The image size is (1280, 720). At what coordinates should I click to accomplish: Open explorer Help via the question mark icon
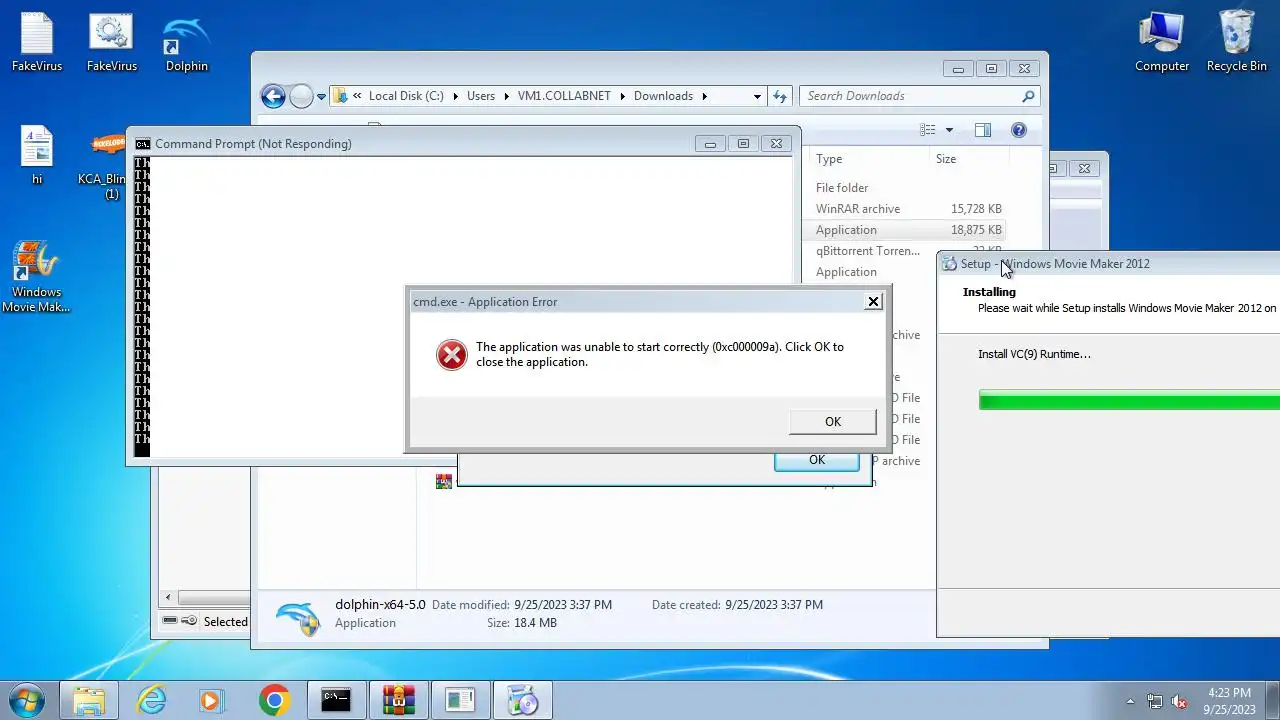[x=1019, y=130]
